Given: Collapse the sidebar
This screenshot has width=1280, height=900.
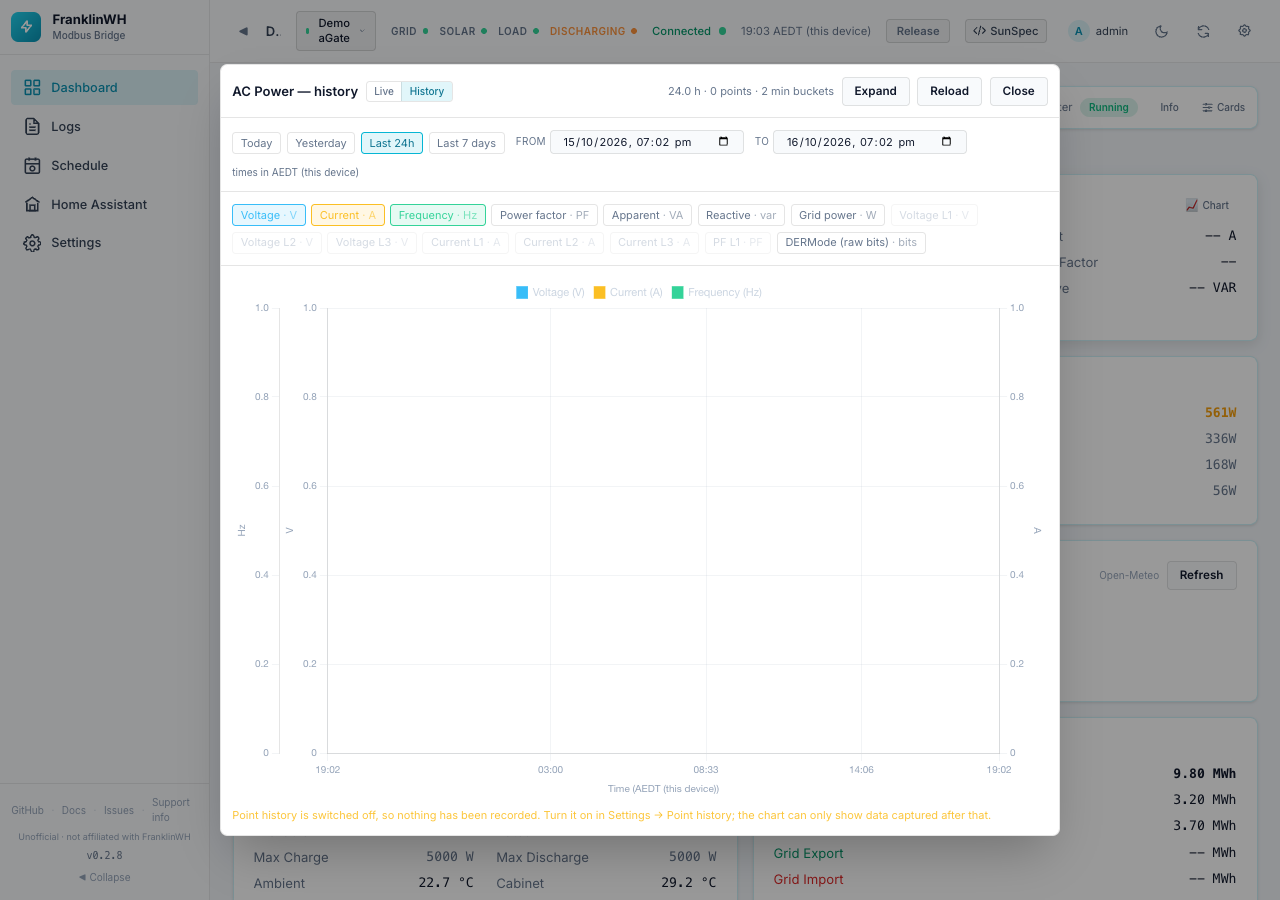Looking at the screenshot, I should 104,877.
